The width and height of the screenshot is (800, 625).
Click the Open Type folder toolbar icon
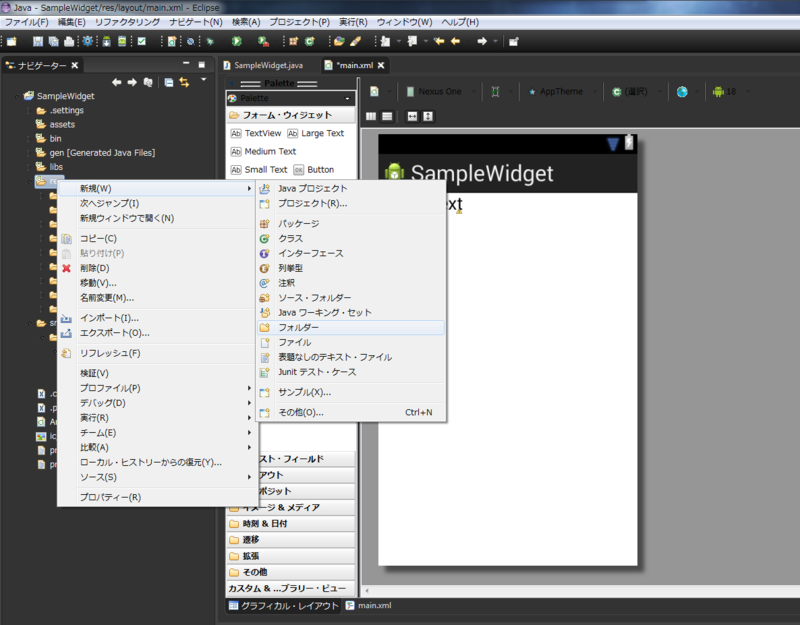pyautogui.click(x=339, y=41)
